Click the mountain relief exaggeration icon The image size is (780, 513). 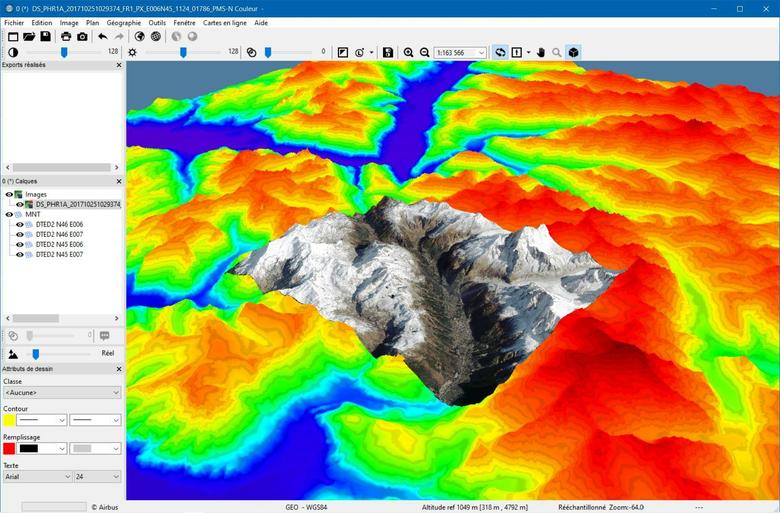point(13,354)
